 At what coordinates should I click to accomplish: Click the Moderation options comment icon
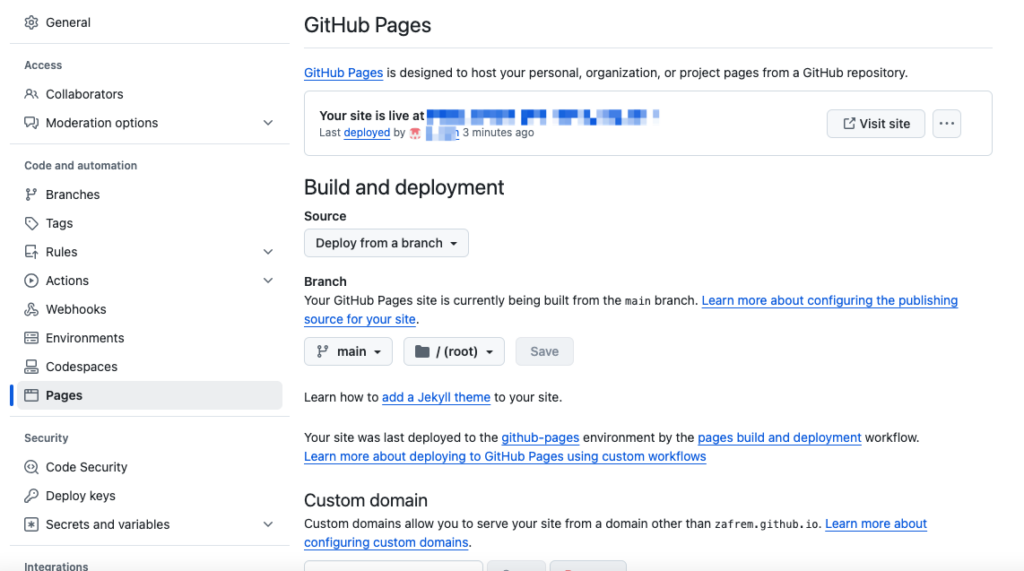coord(31,123)
